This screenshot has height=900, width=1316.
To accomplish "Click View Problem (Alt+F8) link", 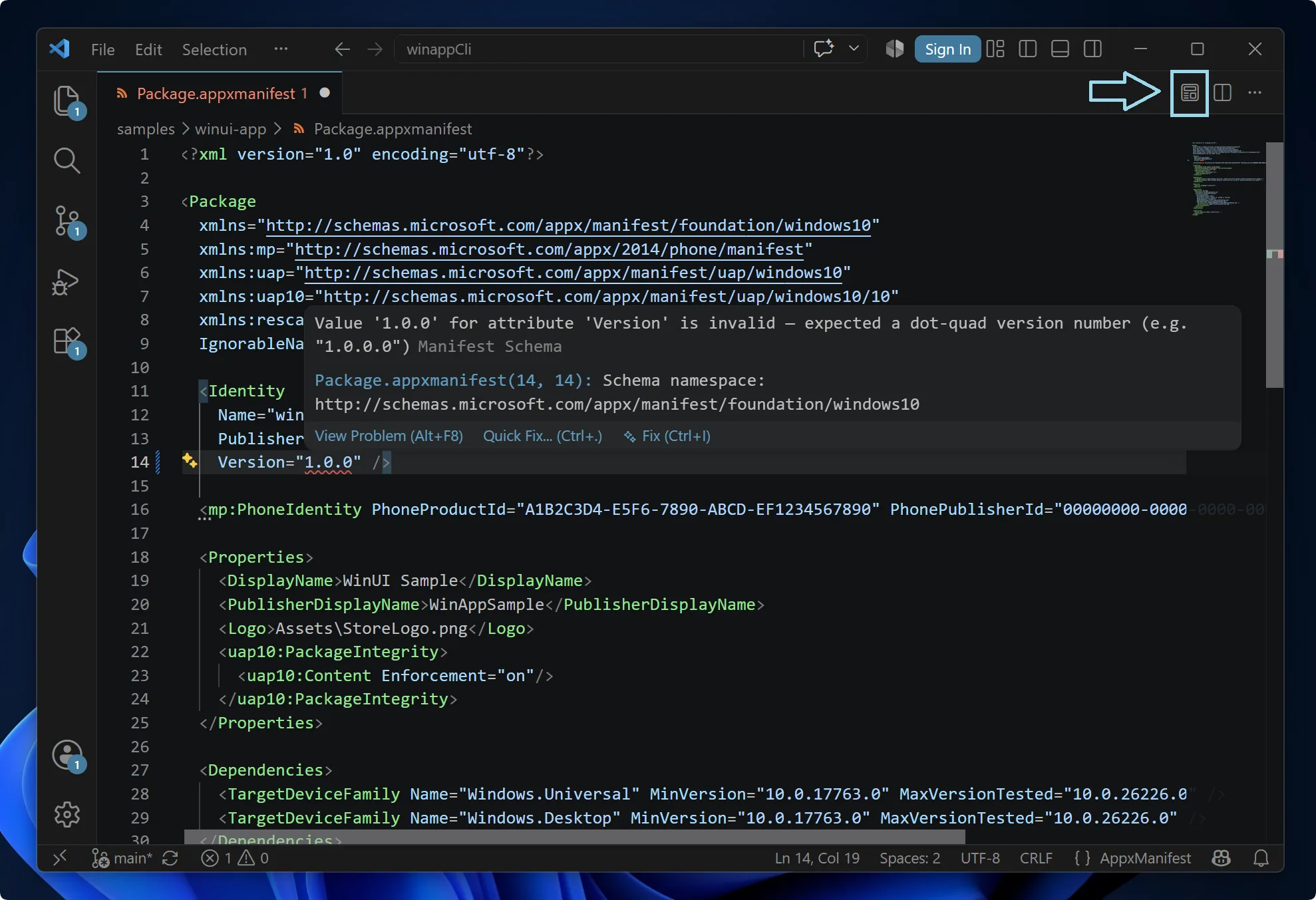I will 389,436.
